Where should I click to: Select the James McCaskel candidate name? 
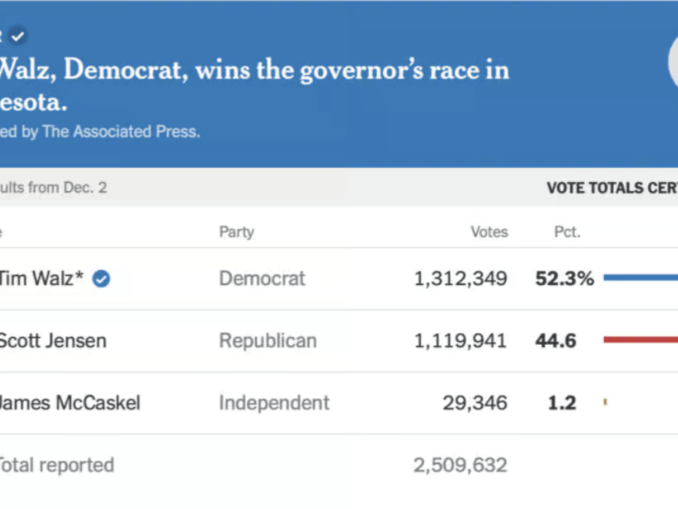pyautogui.click(x=69, y=403)
